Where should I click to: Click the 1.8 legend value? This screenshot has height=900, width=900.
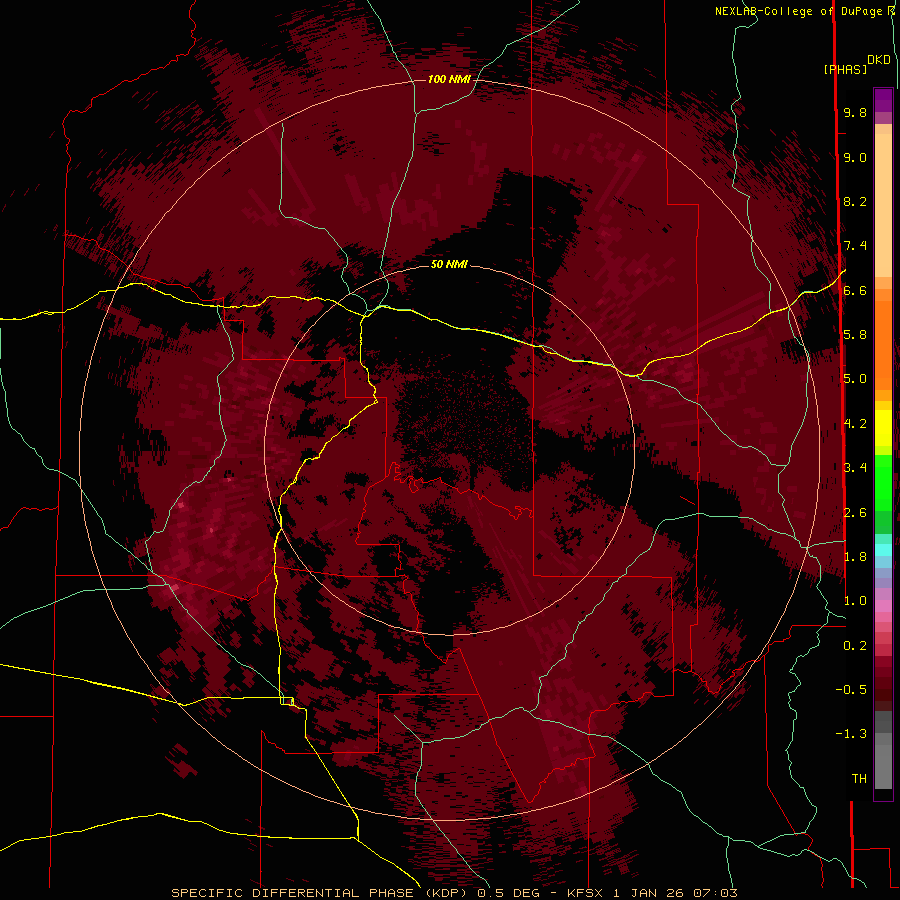pos(855,557)
